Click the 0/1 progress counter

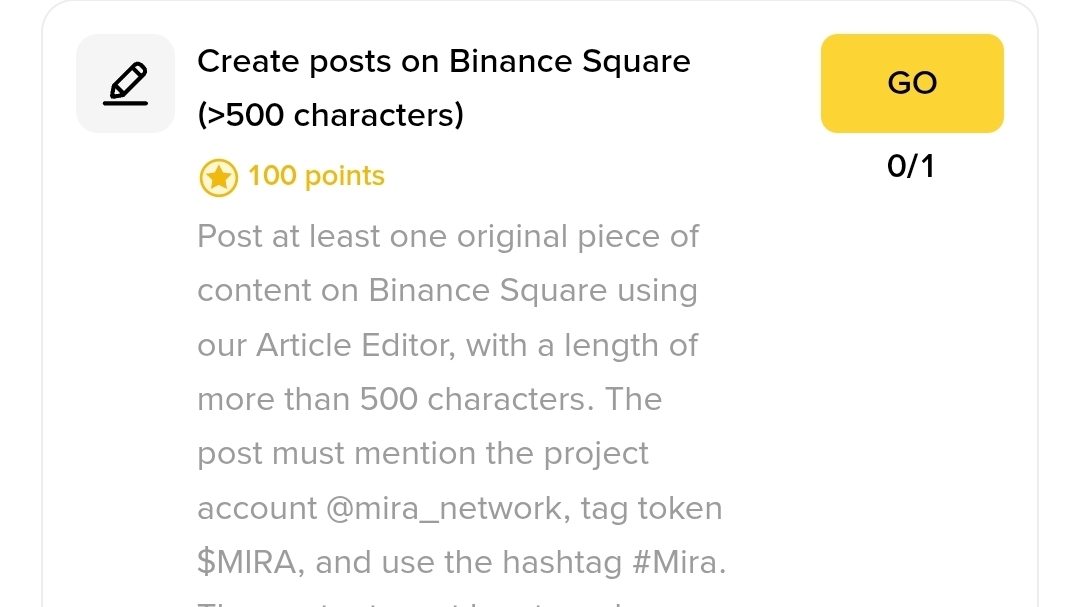(x=911, y=166)
